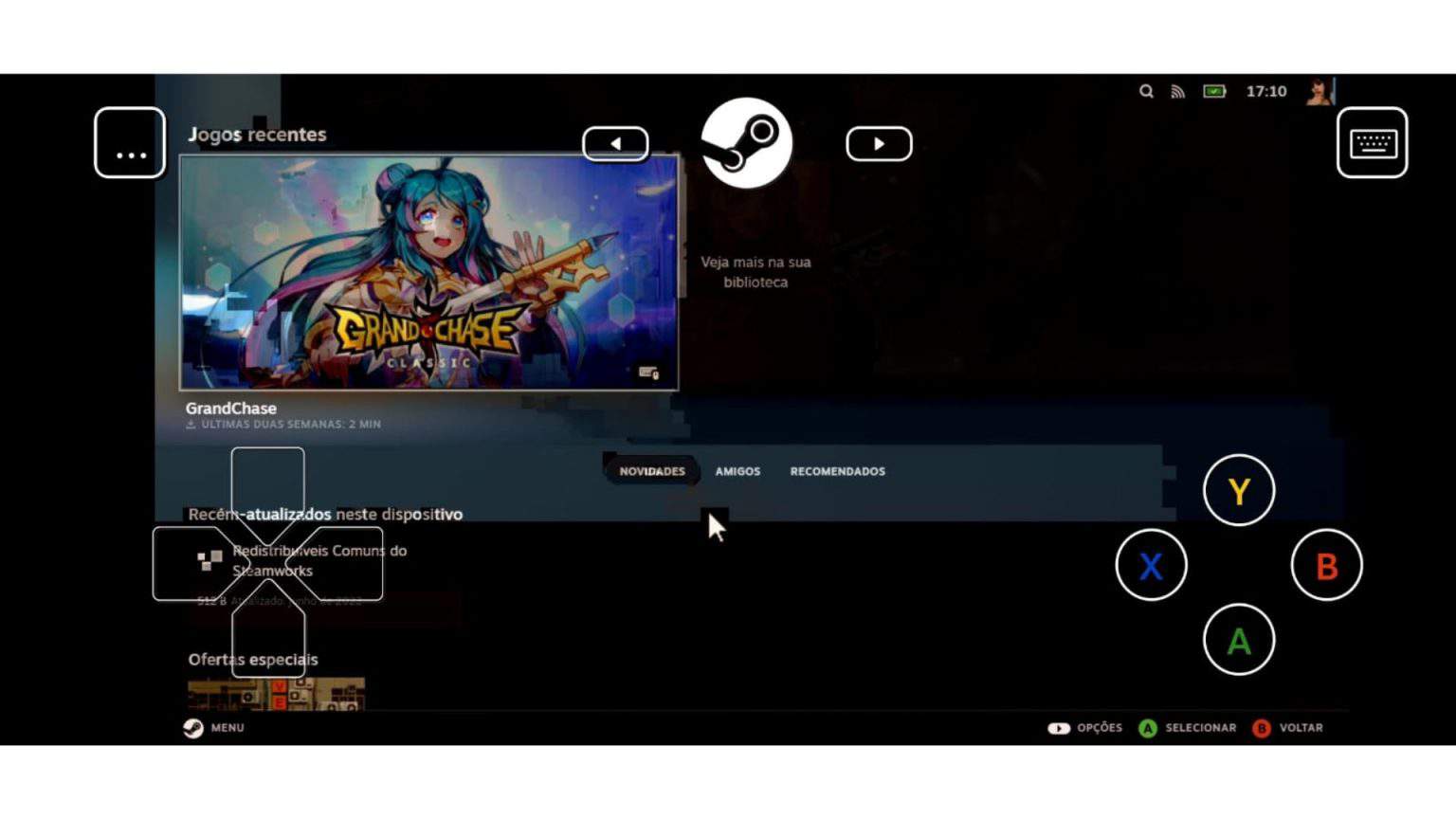Viewport: 1456px width, 819px height.
Task: Switch to the AMIGOS tab
Action: point(737,471)
